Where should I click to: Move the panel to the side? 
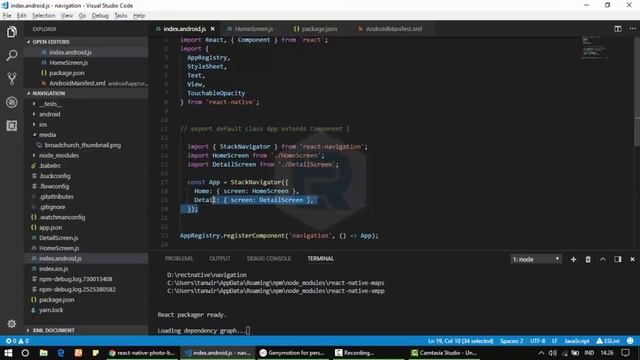coord(618,259)
